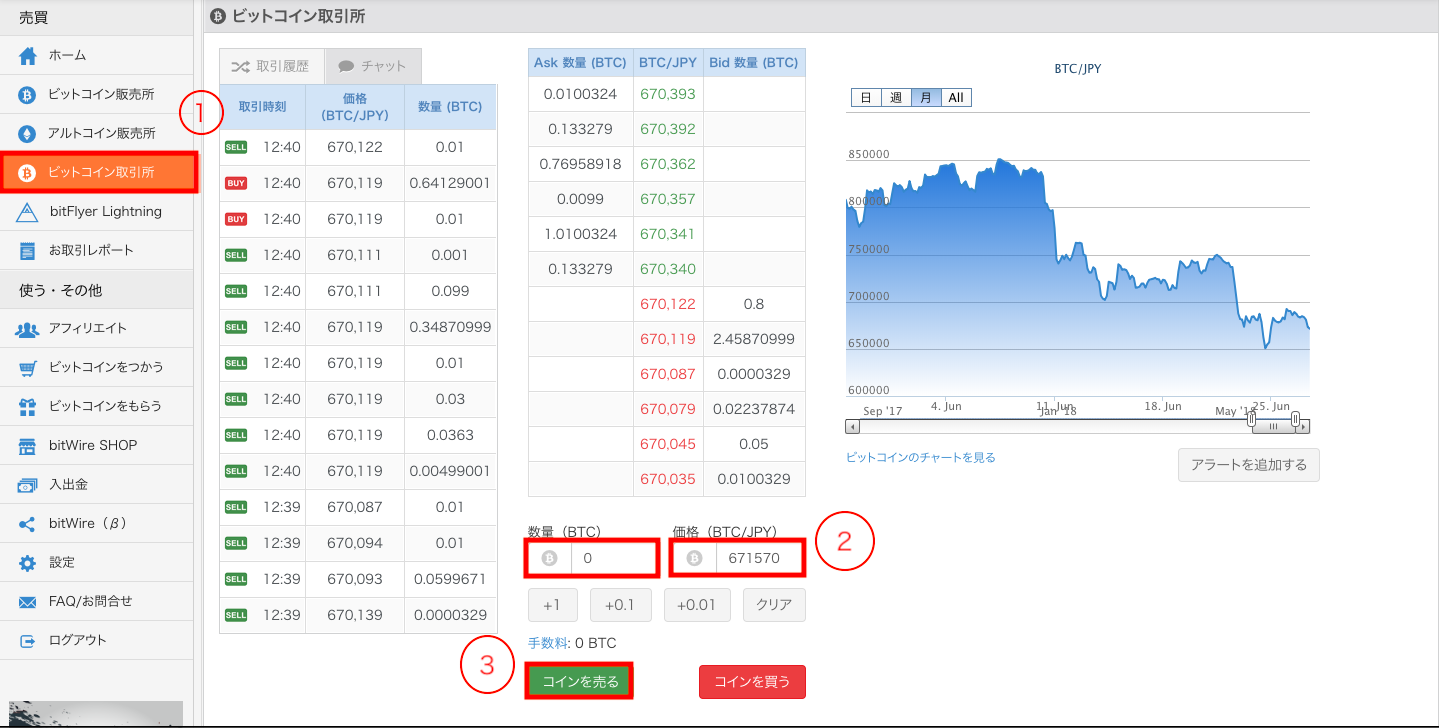Click the shuffle icon on 取引履歴 tab

click(241, 66)
